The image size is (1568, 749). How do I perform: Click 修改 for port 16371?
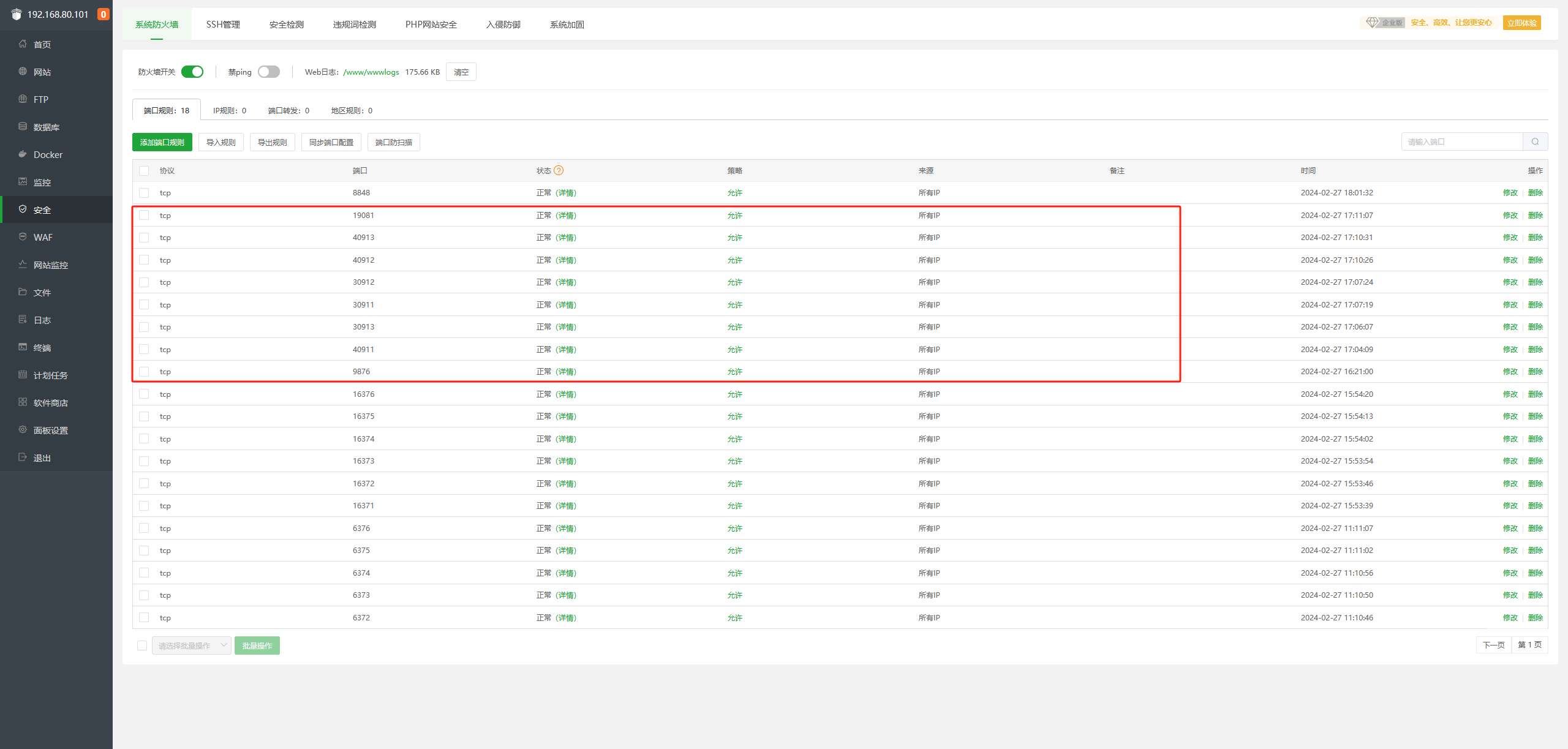pos(1510,506)
